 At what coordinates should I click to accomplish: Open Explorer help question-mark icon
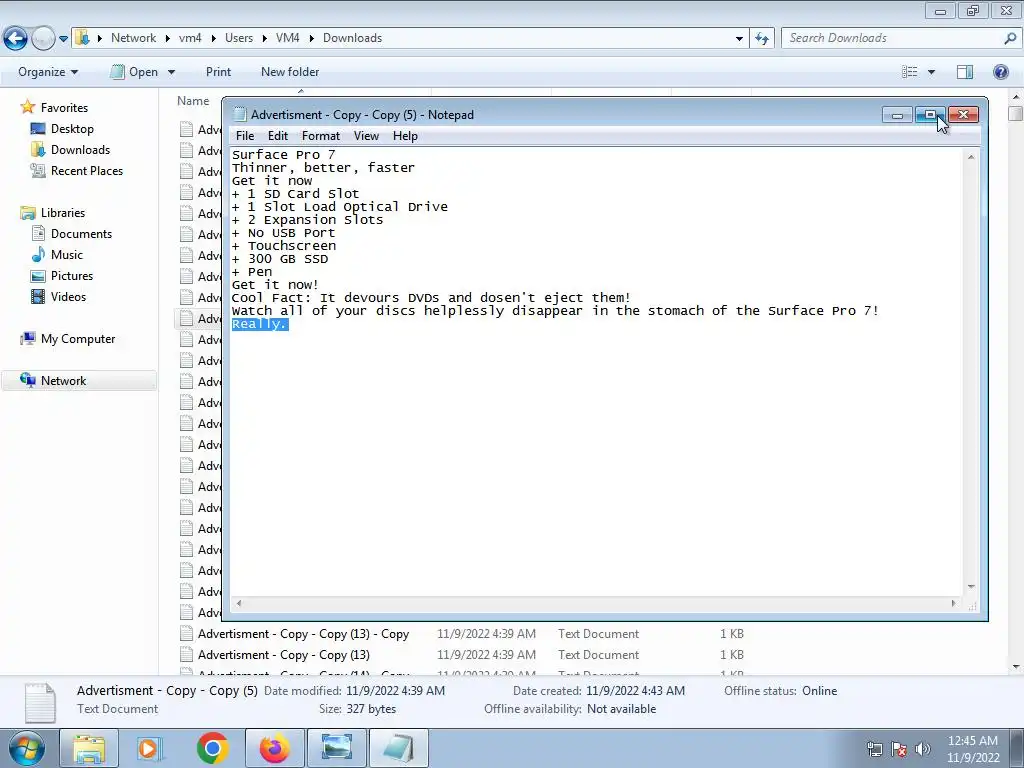tap(1000, 72)
